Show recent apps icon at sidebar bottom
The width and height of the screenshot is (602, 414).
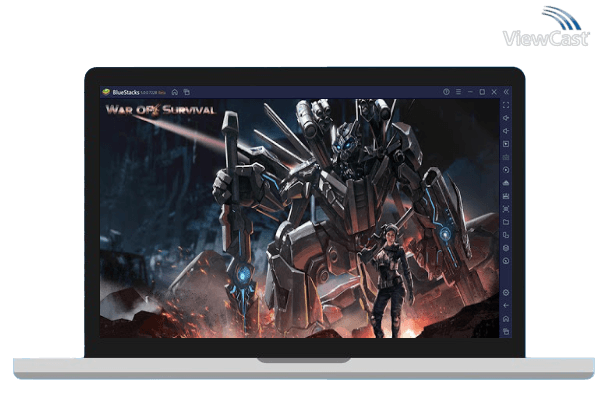click(506, 331)
